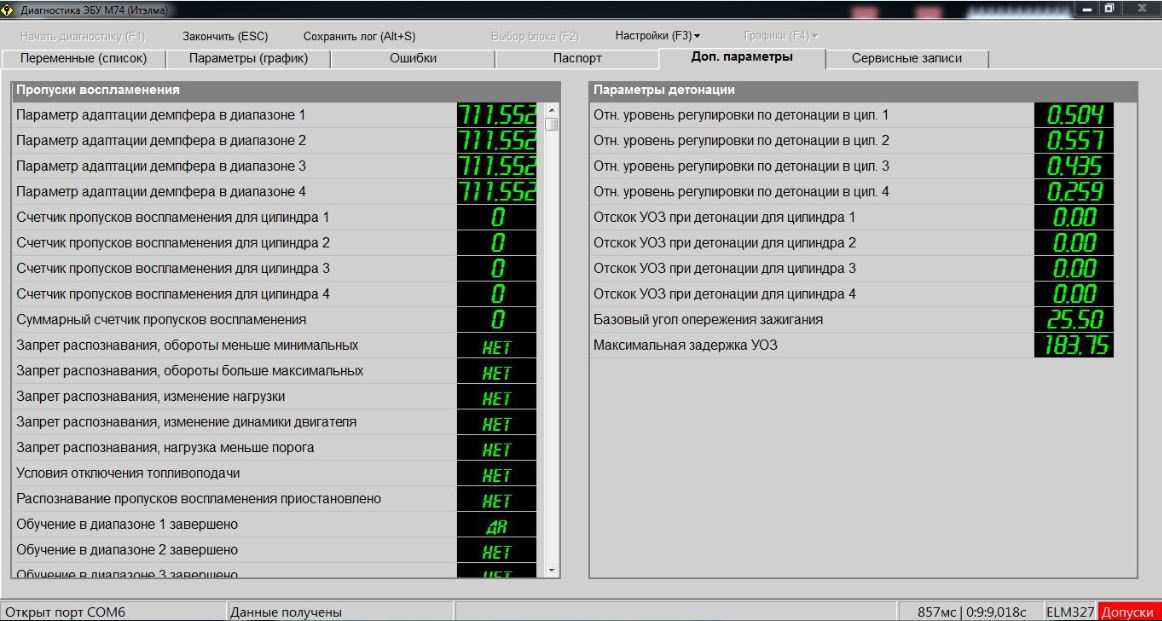Screen dimensions: 1162x621
Task: Click 'Запрет распознавания, нагрузка меньше порога'
Action: coord(276,448)
